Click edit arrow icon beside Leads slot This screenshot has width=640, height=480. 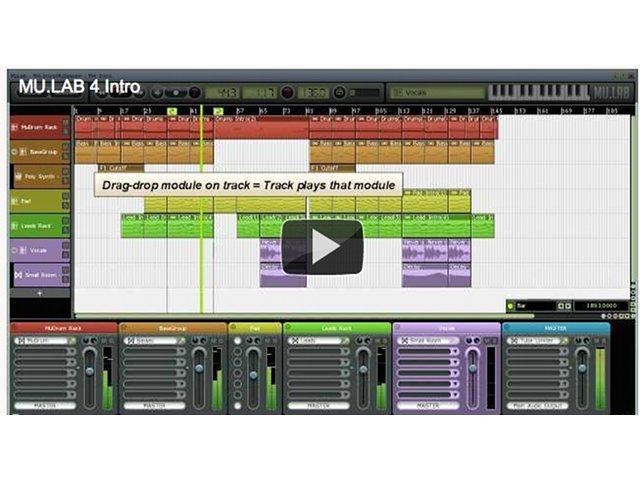pos(346,341)
